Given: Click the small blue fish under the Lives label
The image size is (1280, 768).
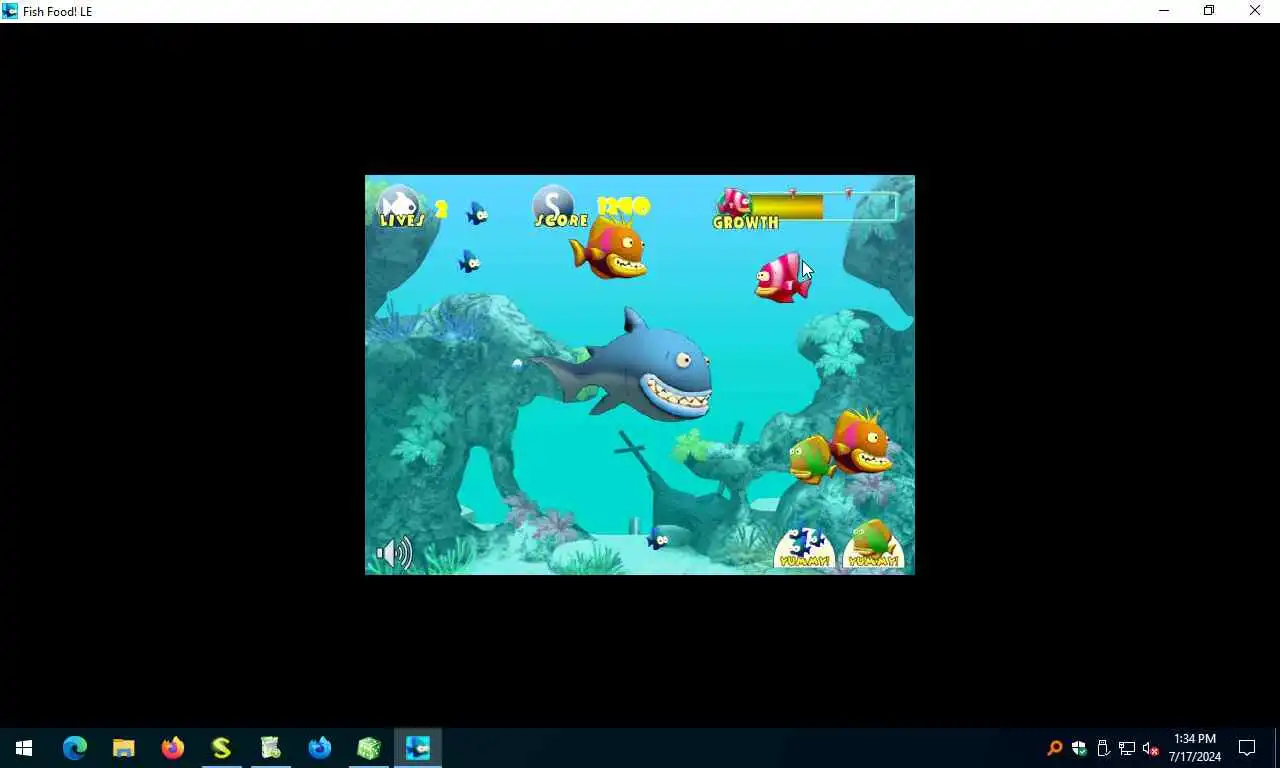Looking at the screenshot, I should pos(469,261).
